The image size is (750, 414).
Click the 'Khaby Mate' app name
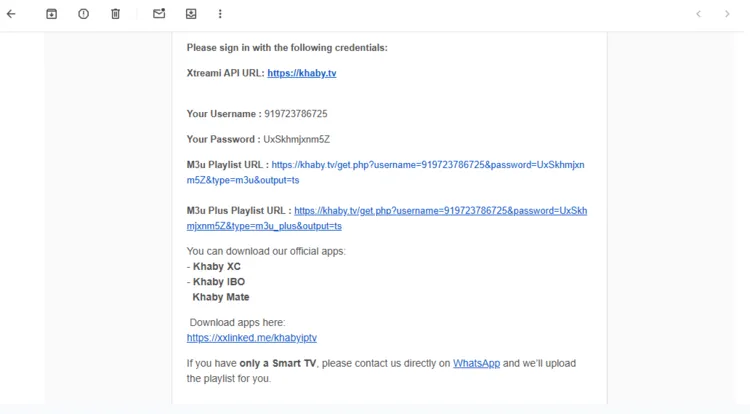221,297
